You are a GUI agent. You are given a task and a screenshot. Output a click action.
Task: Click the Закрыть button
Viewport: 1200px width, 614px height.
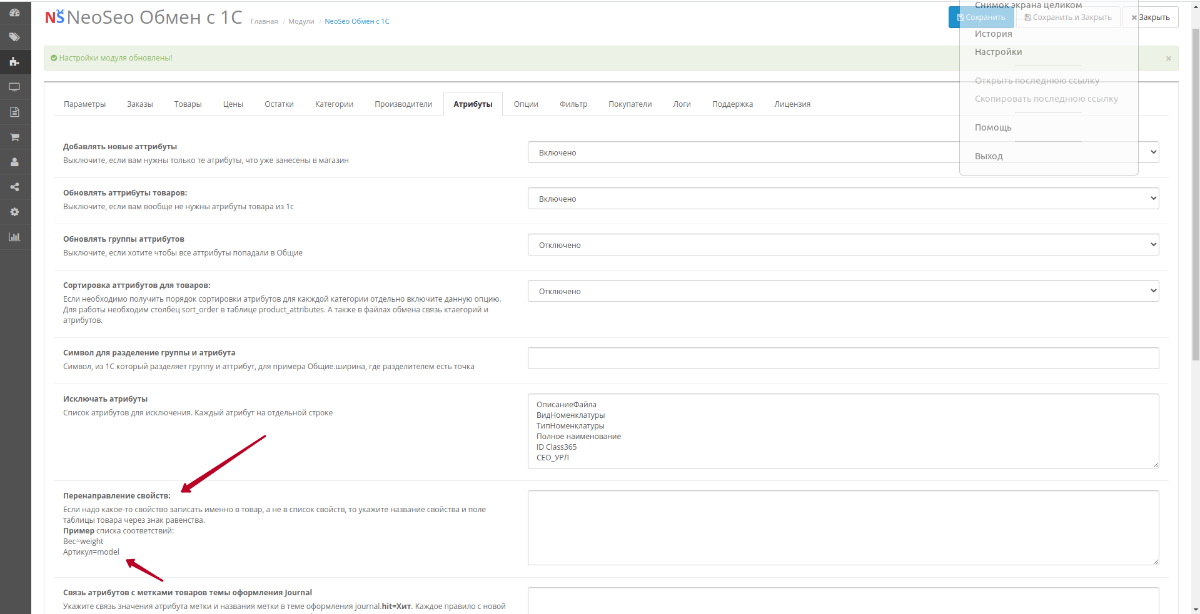click(1150, 17)
